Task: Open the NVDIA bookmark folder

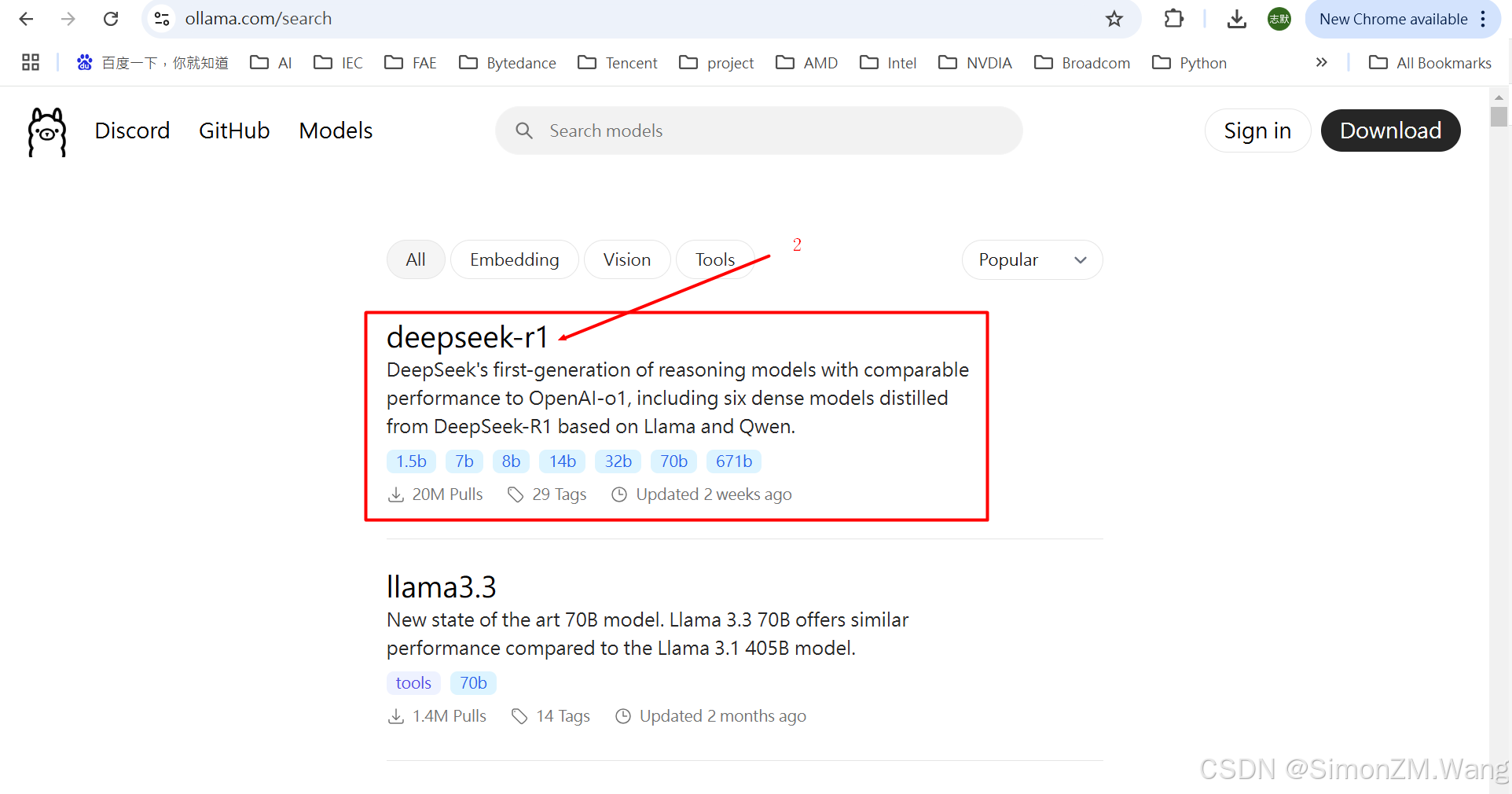Action: pos(975,63)
